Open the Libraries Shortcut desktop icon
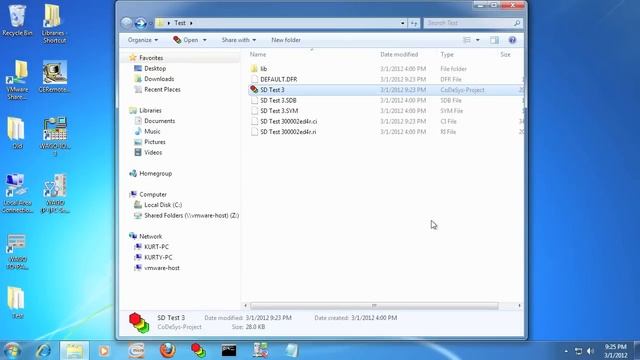 tap(54, 24)
